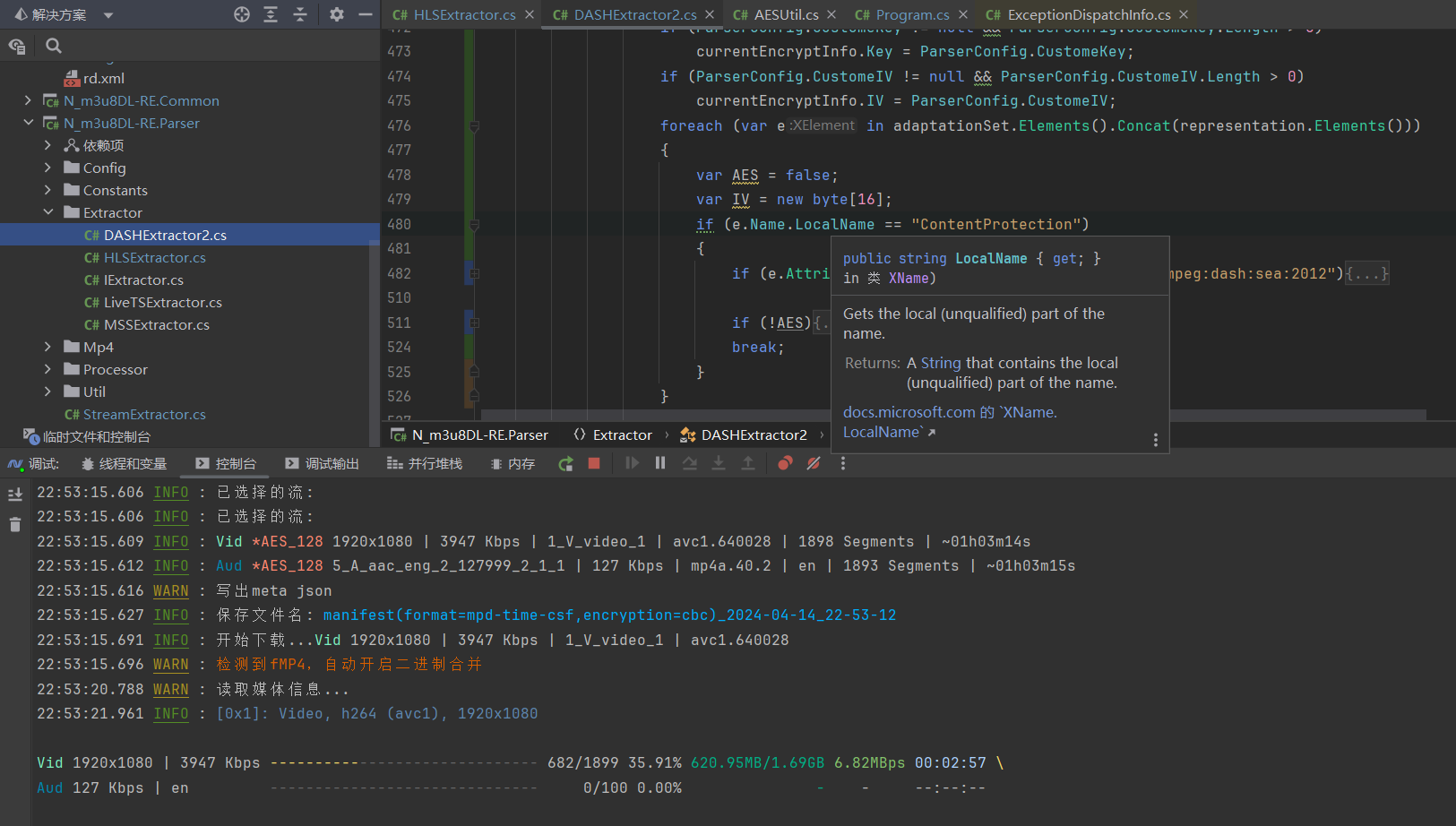Stop the debug session with the red square
This screenshot has width=1456, height=826.
click(593, 463)
